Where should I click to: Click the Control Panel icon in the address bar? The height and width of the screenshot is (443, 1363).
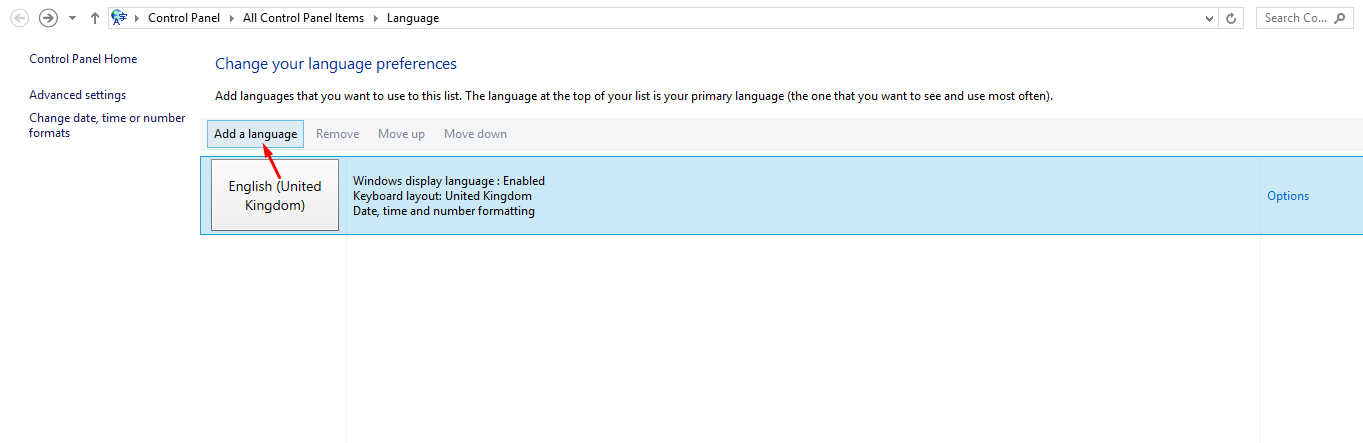click(x=119, y=18)
